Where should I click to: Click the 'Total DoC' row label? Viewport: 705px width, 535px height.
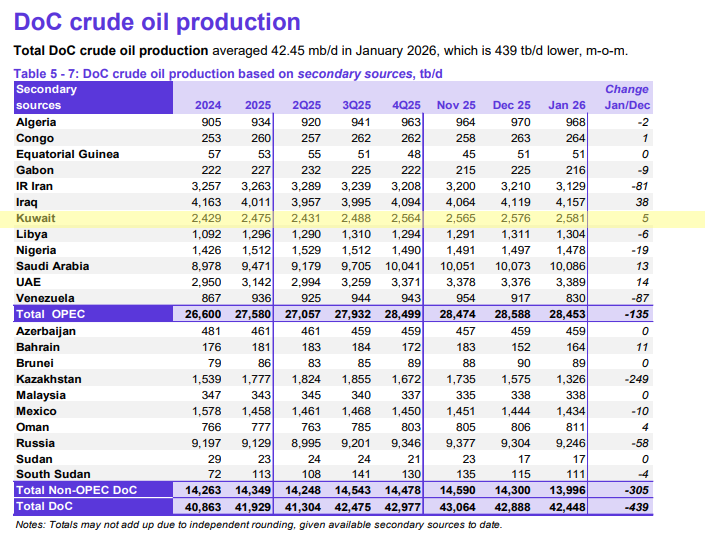(46, 506)
